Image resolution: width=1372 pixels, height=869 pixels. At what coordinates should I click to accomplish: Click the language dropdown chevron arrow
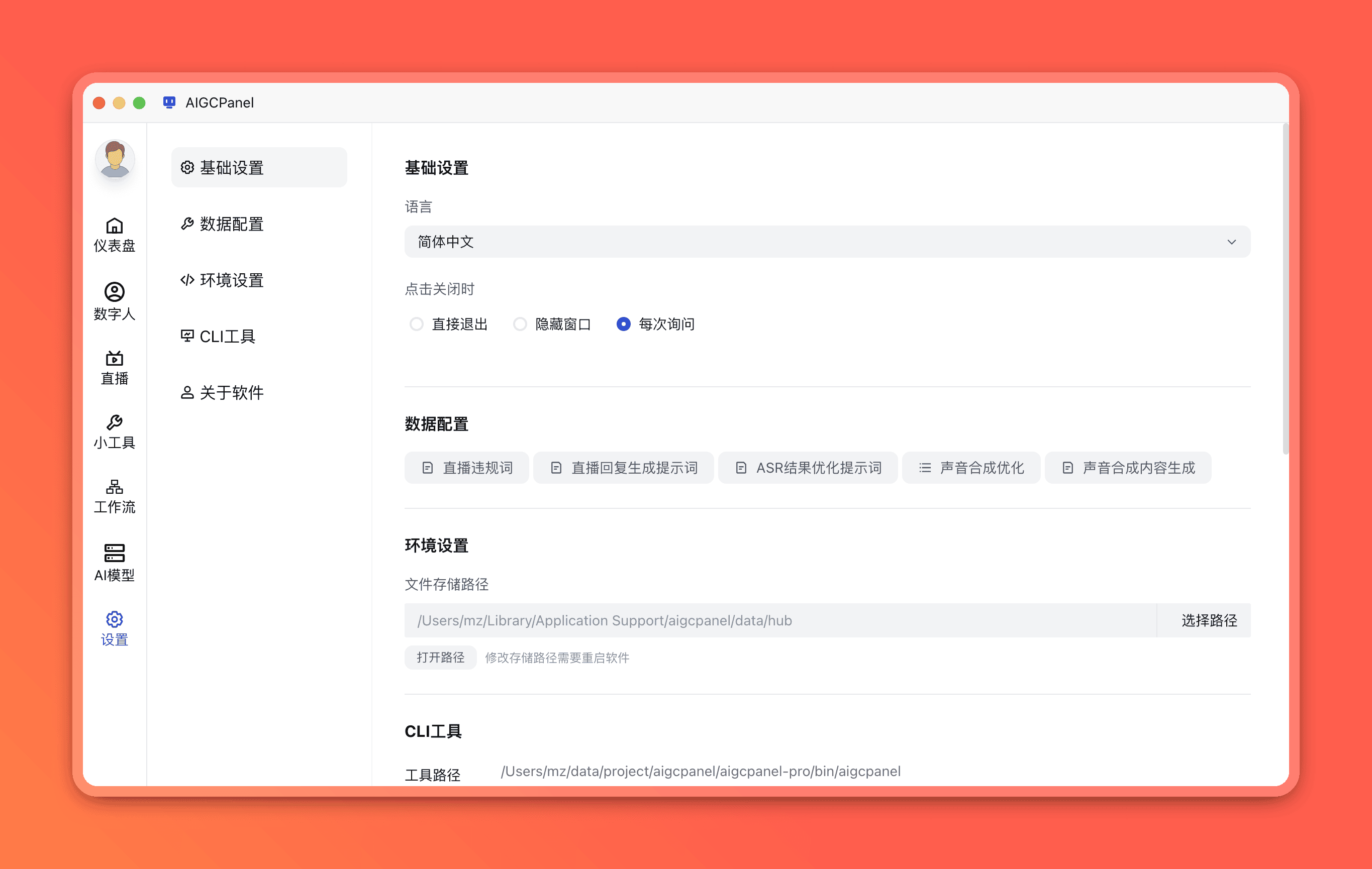tap(1232, 242)
